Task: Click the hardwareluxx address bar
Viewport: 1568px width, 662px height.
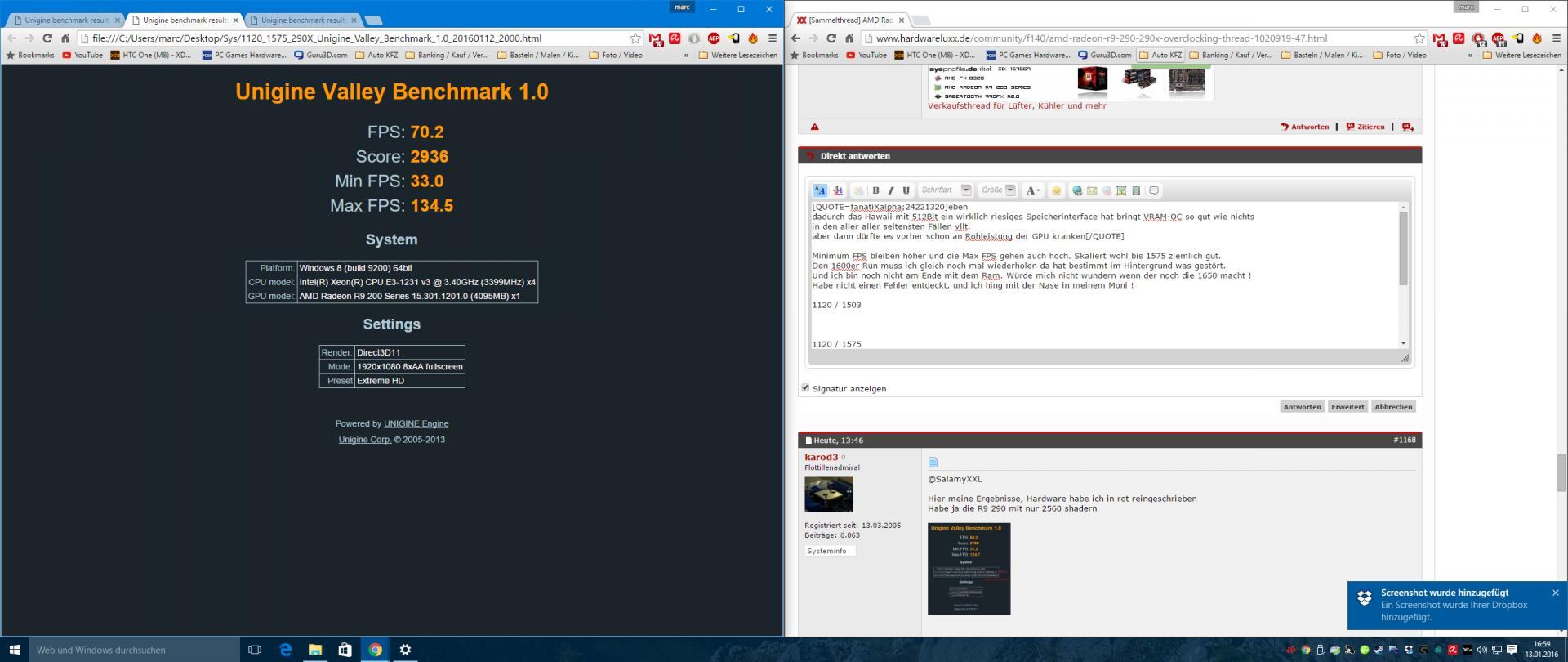Action: 1143,38
